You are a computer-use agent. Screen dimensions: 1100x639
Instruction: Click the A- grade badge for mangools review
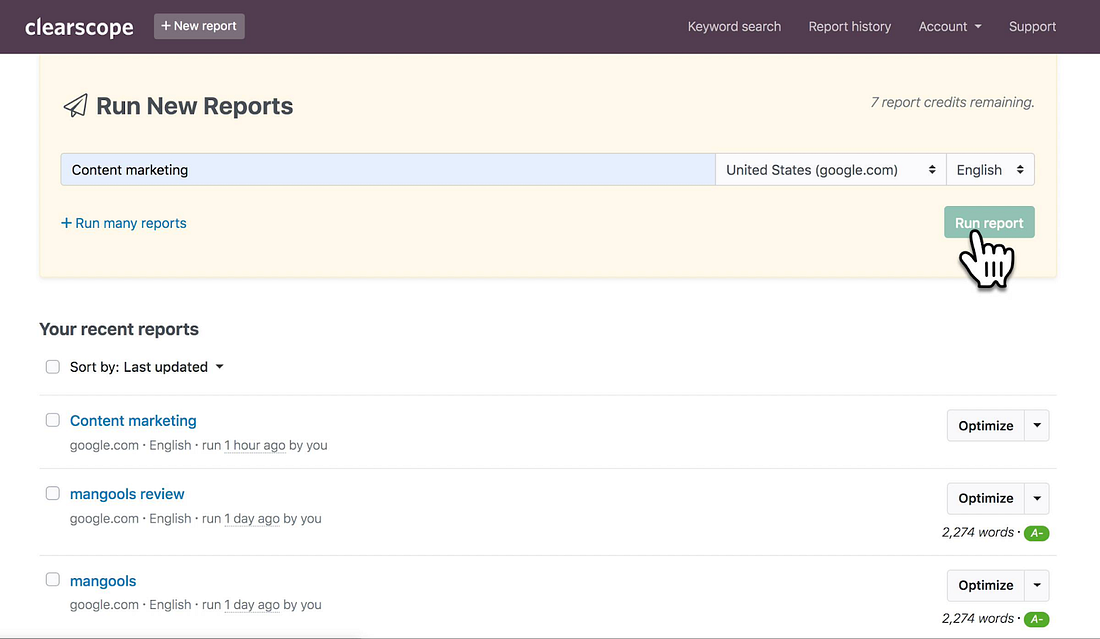(x=1036, y=533)
